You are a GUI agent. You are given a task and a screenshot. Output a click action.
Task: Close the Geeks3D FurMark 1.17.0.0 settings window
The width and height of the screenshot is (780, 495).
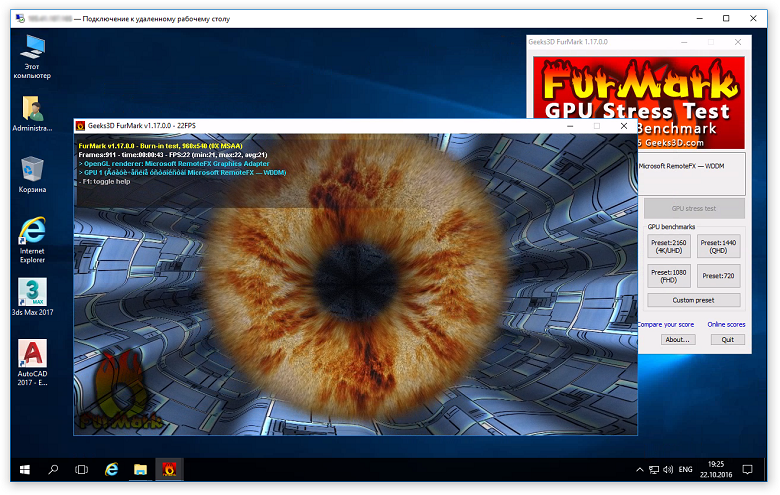738,42
